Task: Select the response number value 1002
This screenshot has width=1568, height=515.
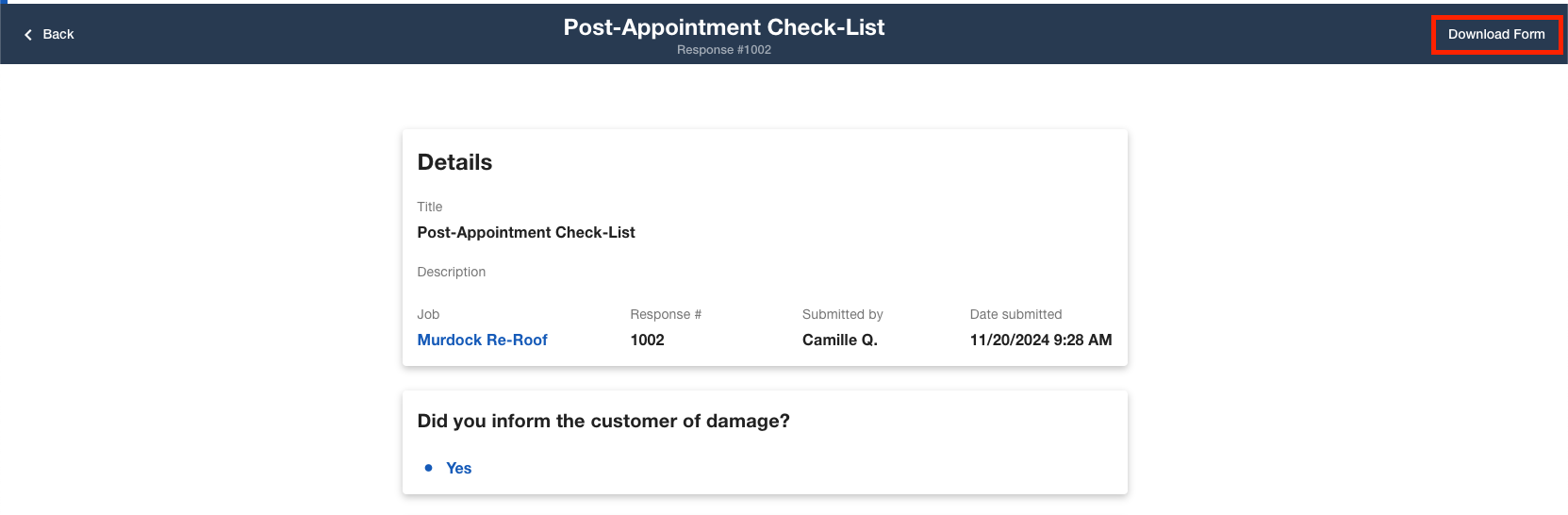Action: (648, 340)
